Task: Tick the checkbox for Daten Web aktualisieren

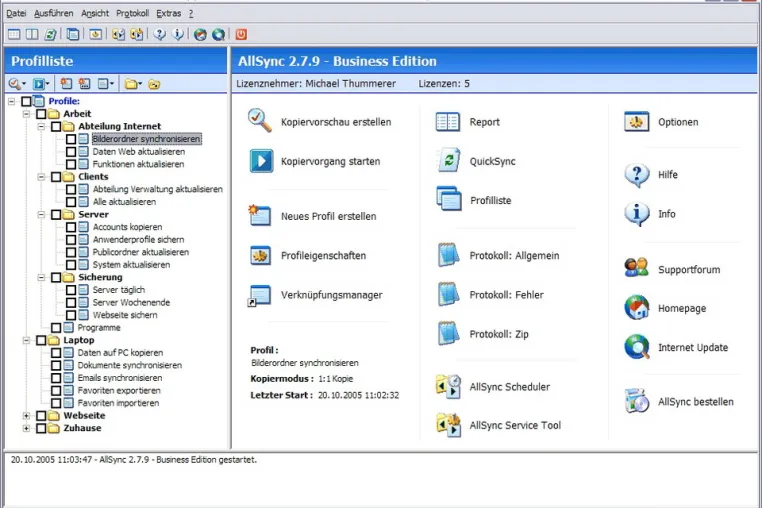Action: [x=71, y=152]
